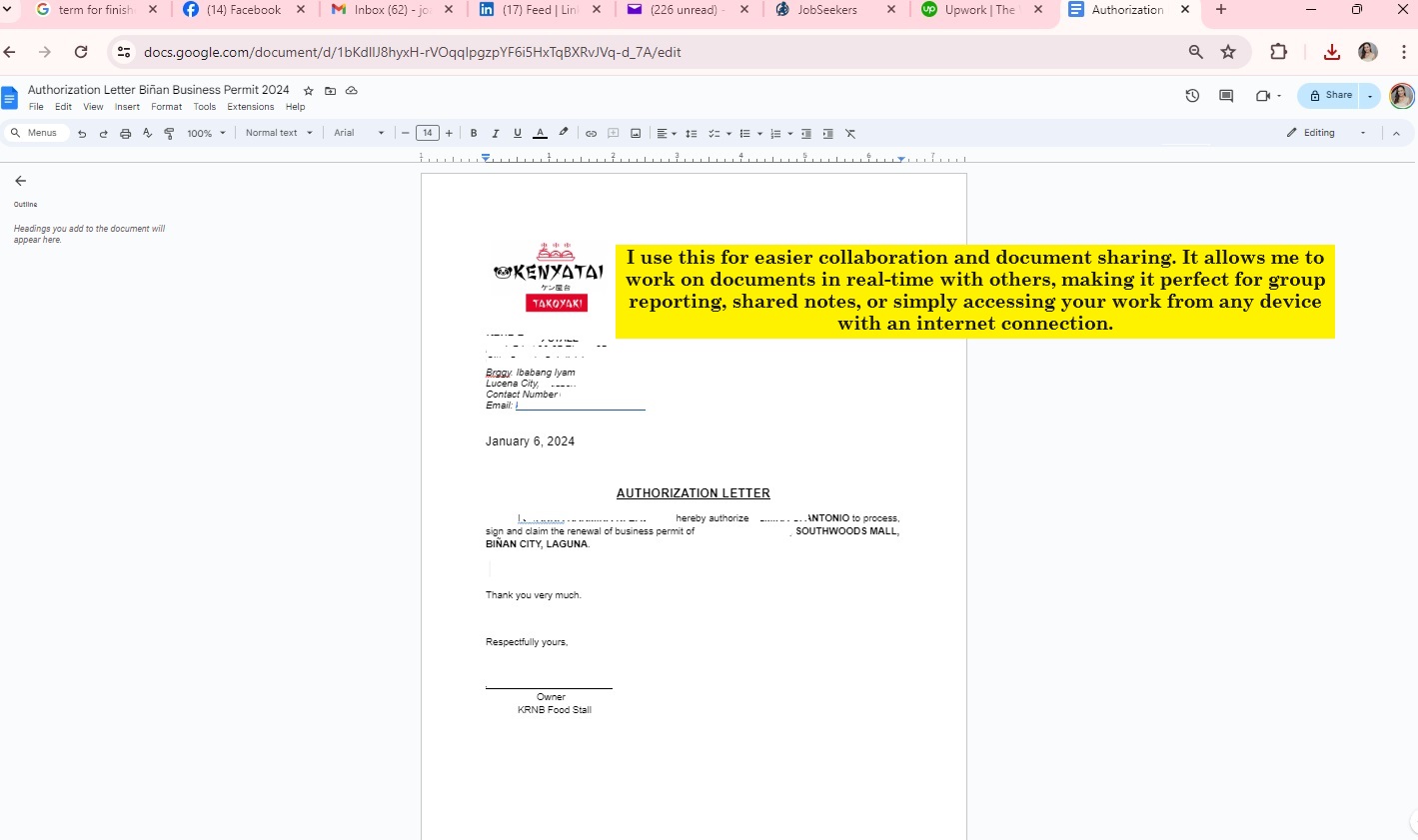Share the document with the Share button
1418x840 pixels.
1330,96
